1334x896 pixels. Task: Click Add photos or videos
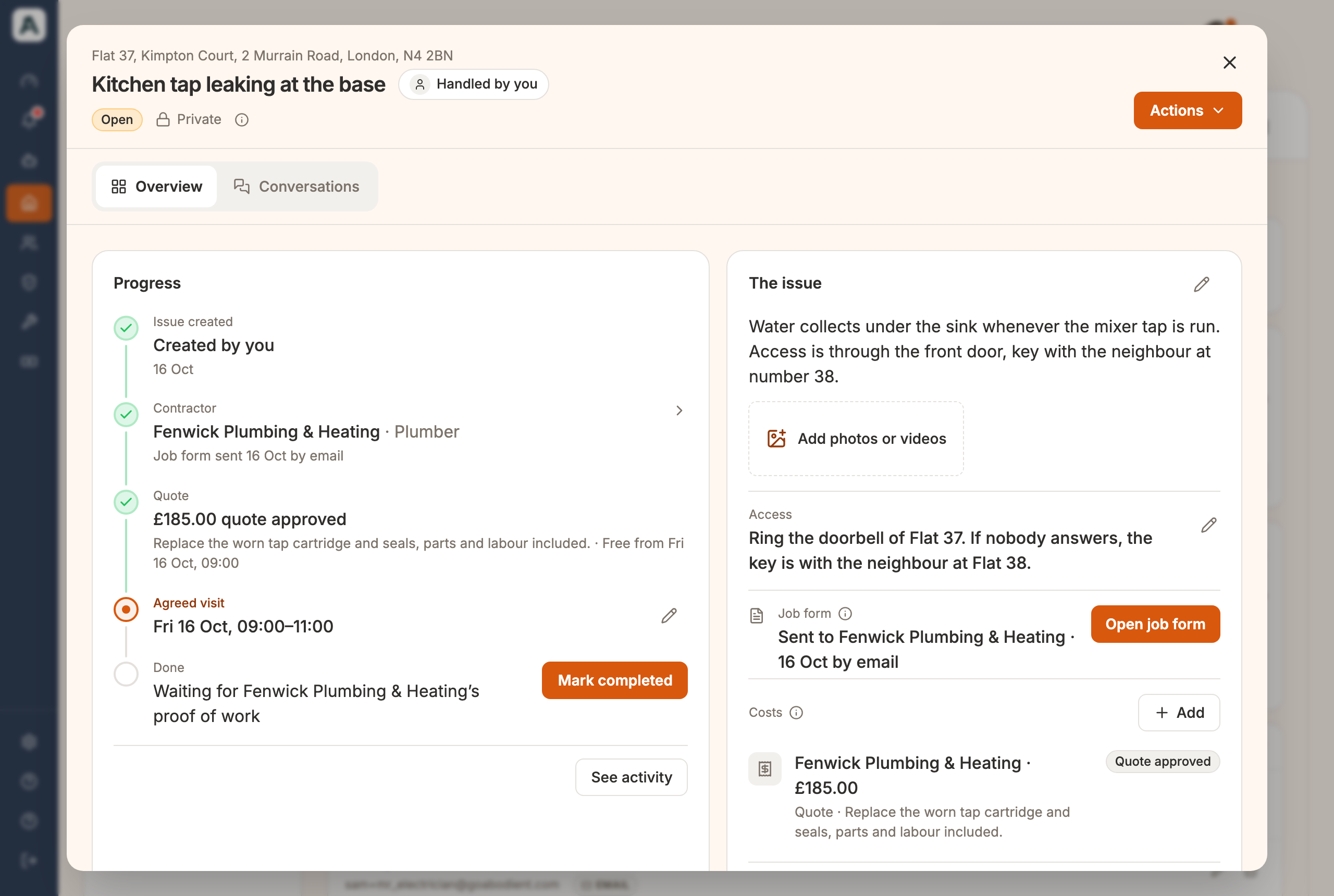tap(856, 438)
